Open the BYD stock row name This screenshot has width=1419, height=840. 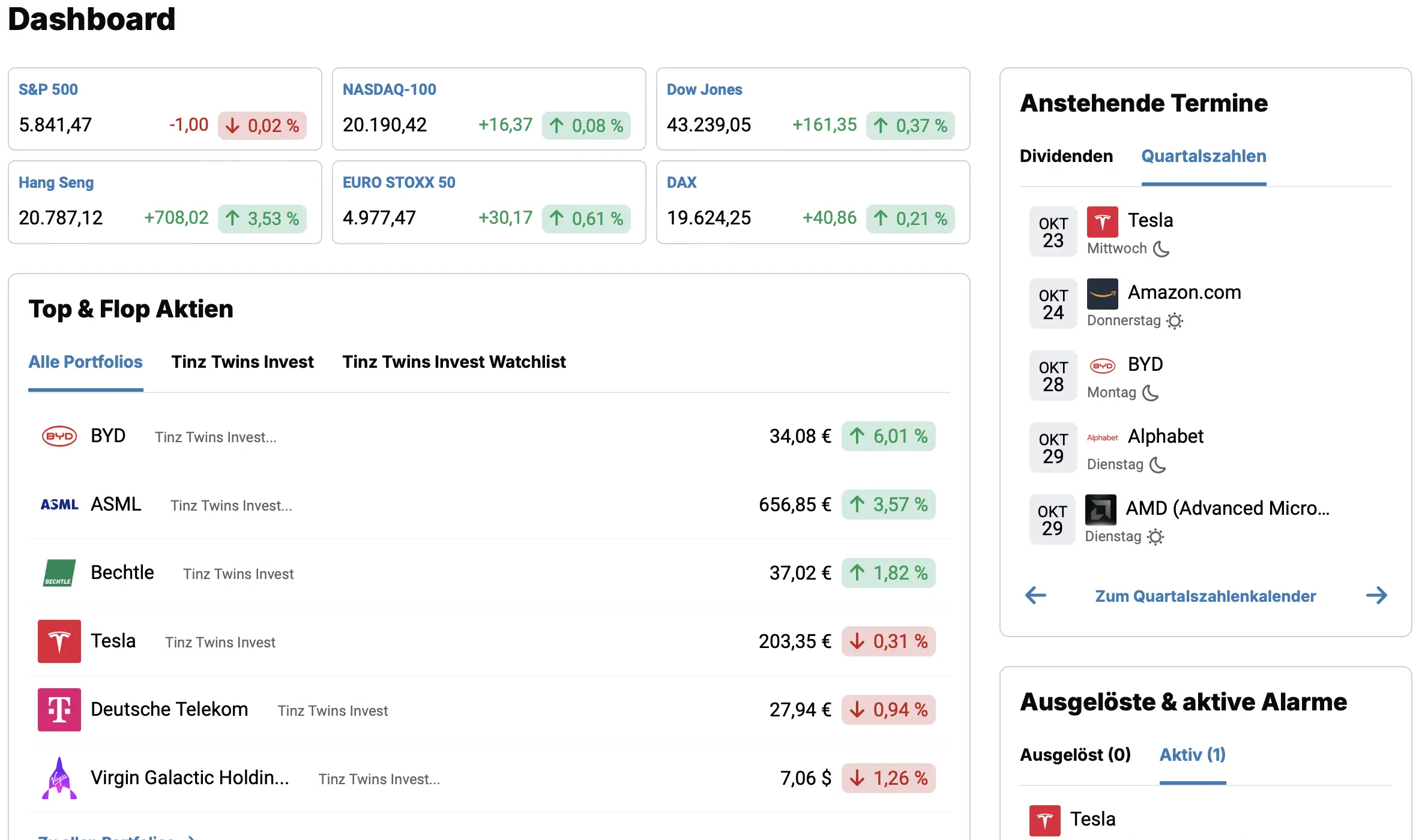pos(108,436)
